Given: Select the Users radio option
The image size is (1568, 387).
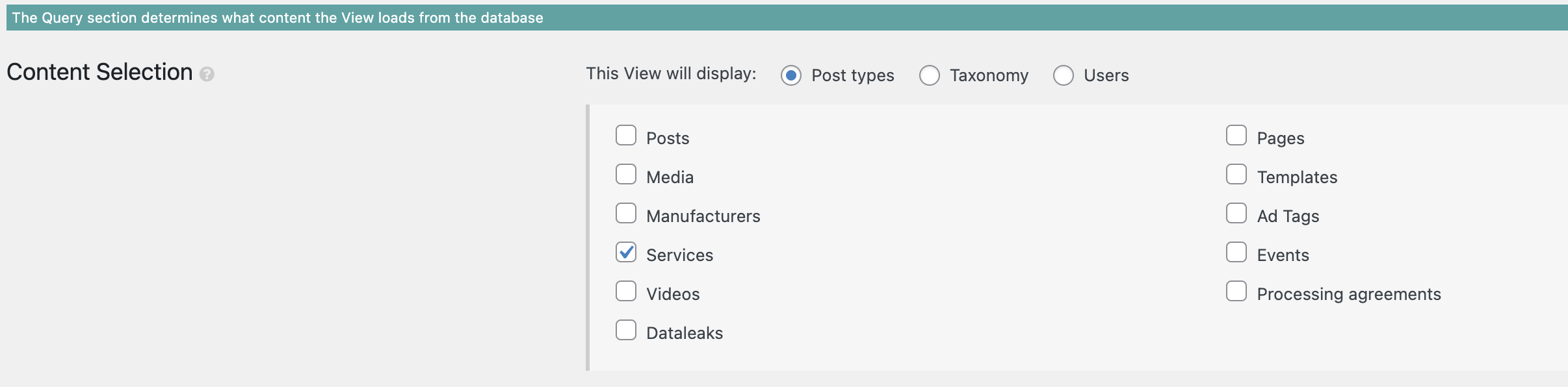Looking at the screenshot, I should click(1063, 75).
